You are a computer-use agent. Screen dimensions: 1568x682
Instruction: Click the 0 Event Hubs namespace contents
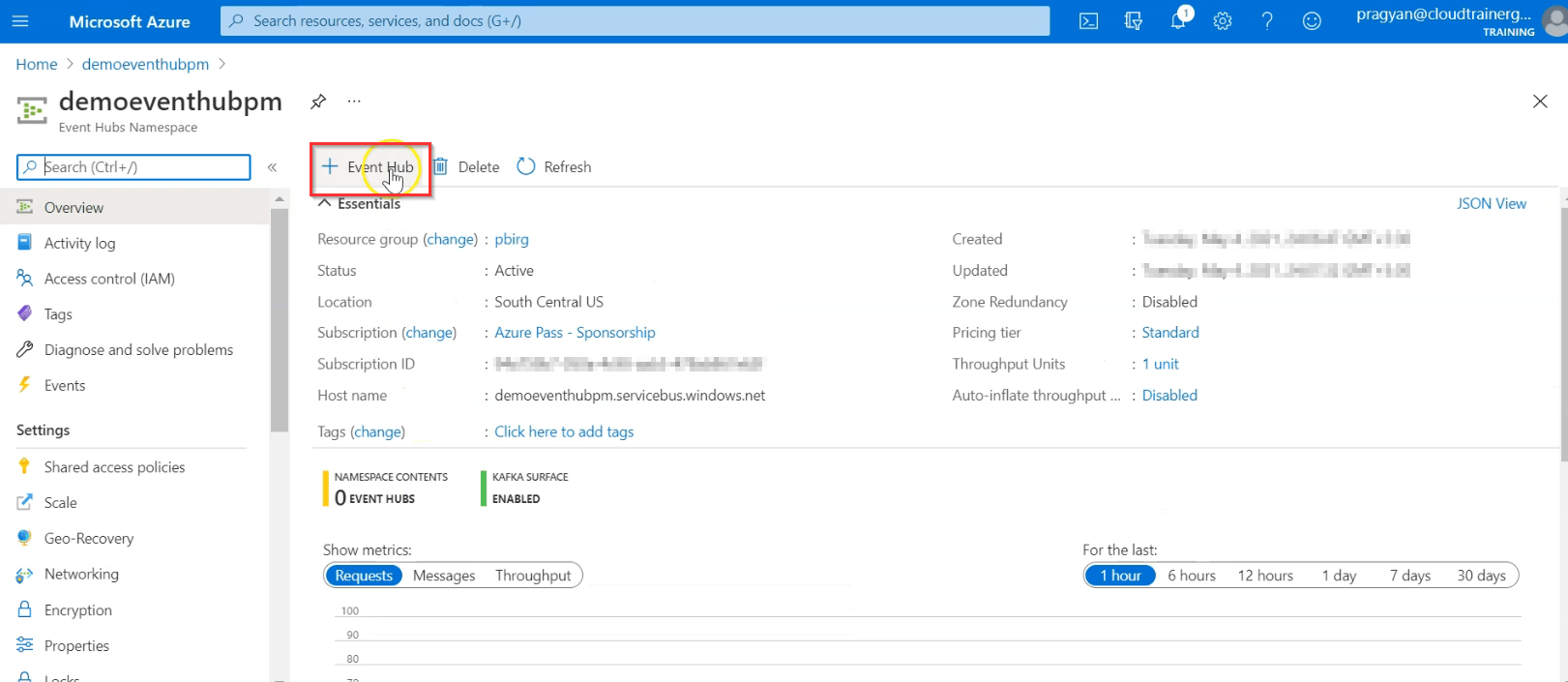coord(385,489)
